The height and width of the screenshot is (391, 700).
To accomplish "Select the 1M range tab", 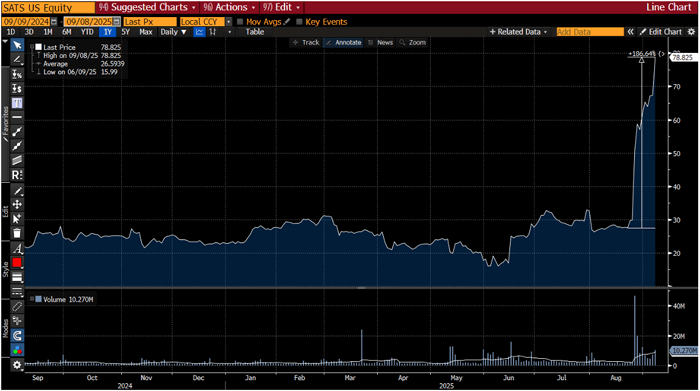I will pos(48,32).
